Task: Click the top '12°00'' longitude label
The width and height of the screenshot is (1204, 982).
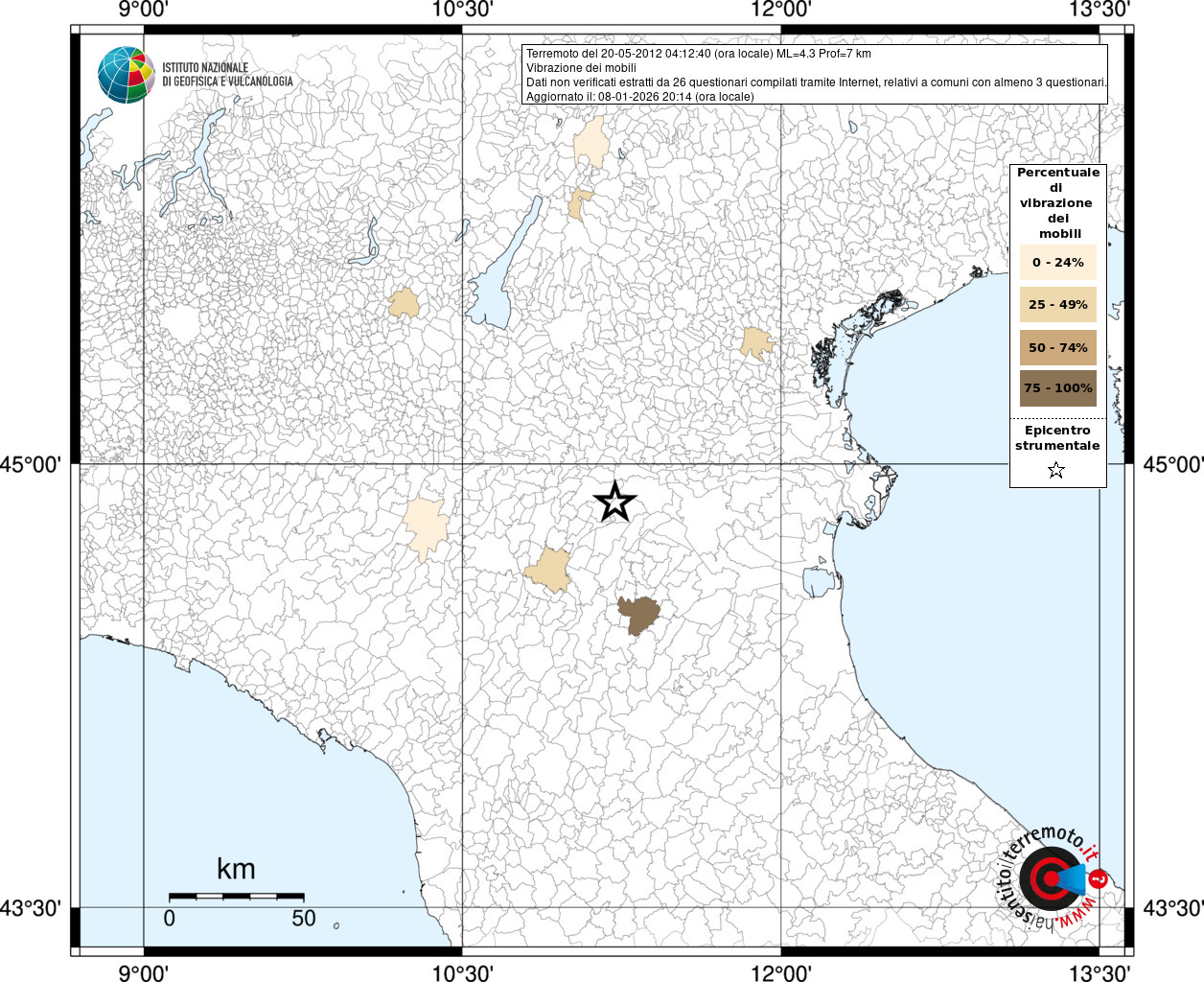Action: (x=781, y=10)
